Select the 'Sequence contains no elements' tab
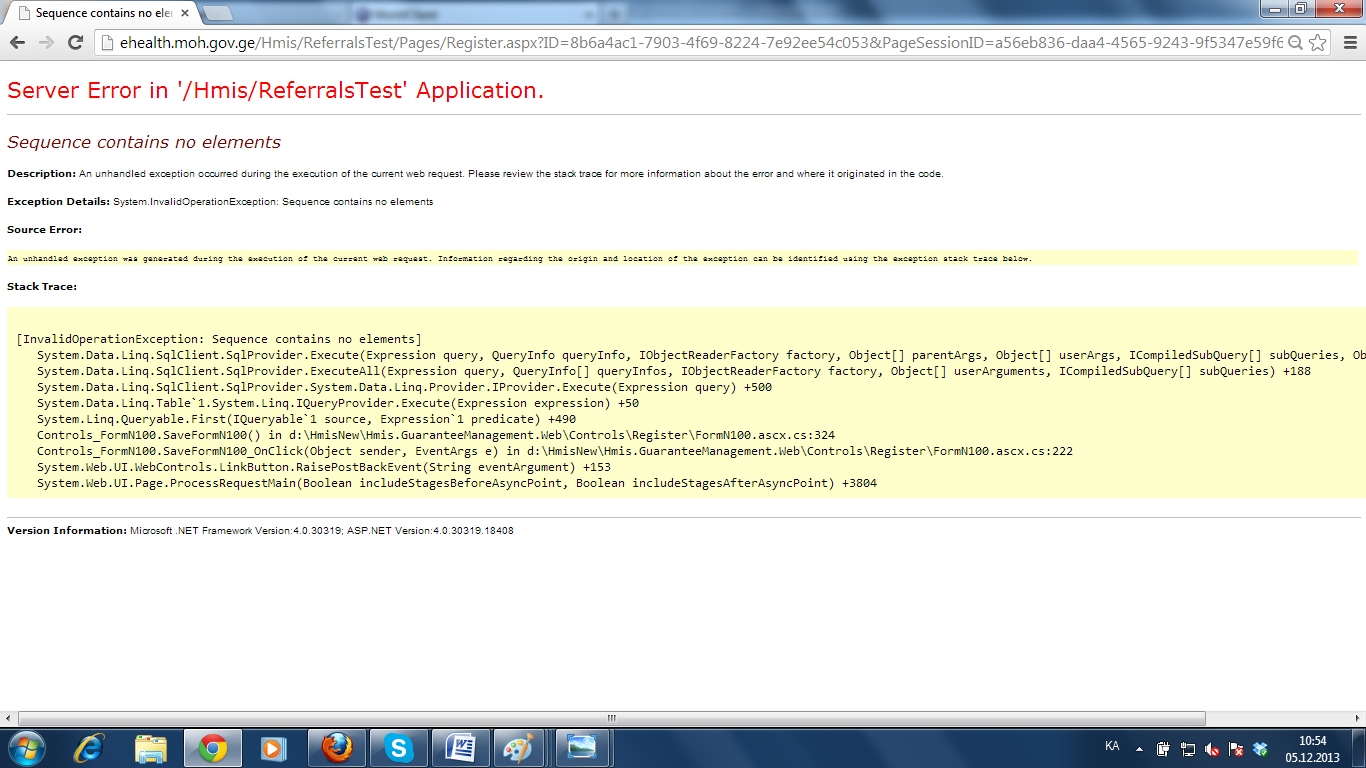Image resolution: width=1366 pixels, height=768 pixels. point(100,13)
